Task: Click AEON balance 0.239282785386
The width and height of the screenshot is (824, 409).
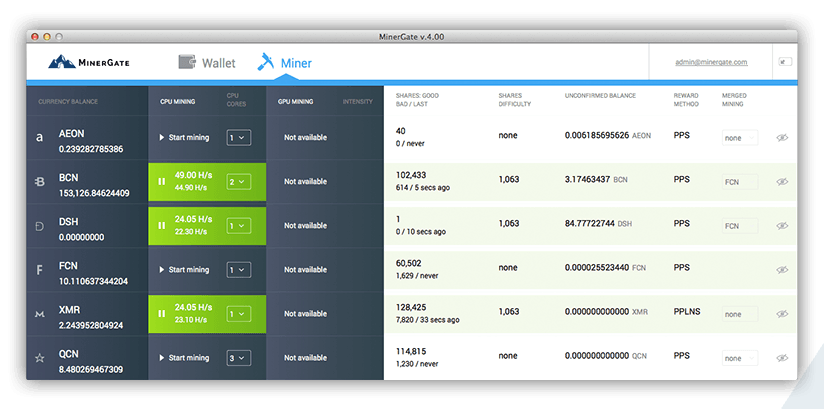Action: [91, 149]
